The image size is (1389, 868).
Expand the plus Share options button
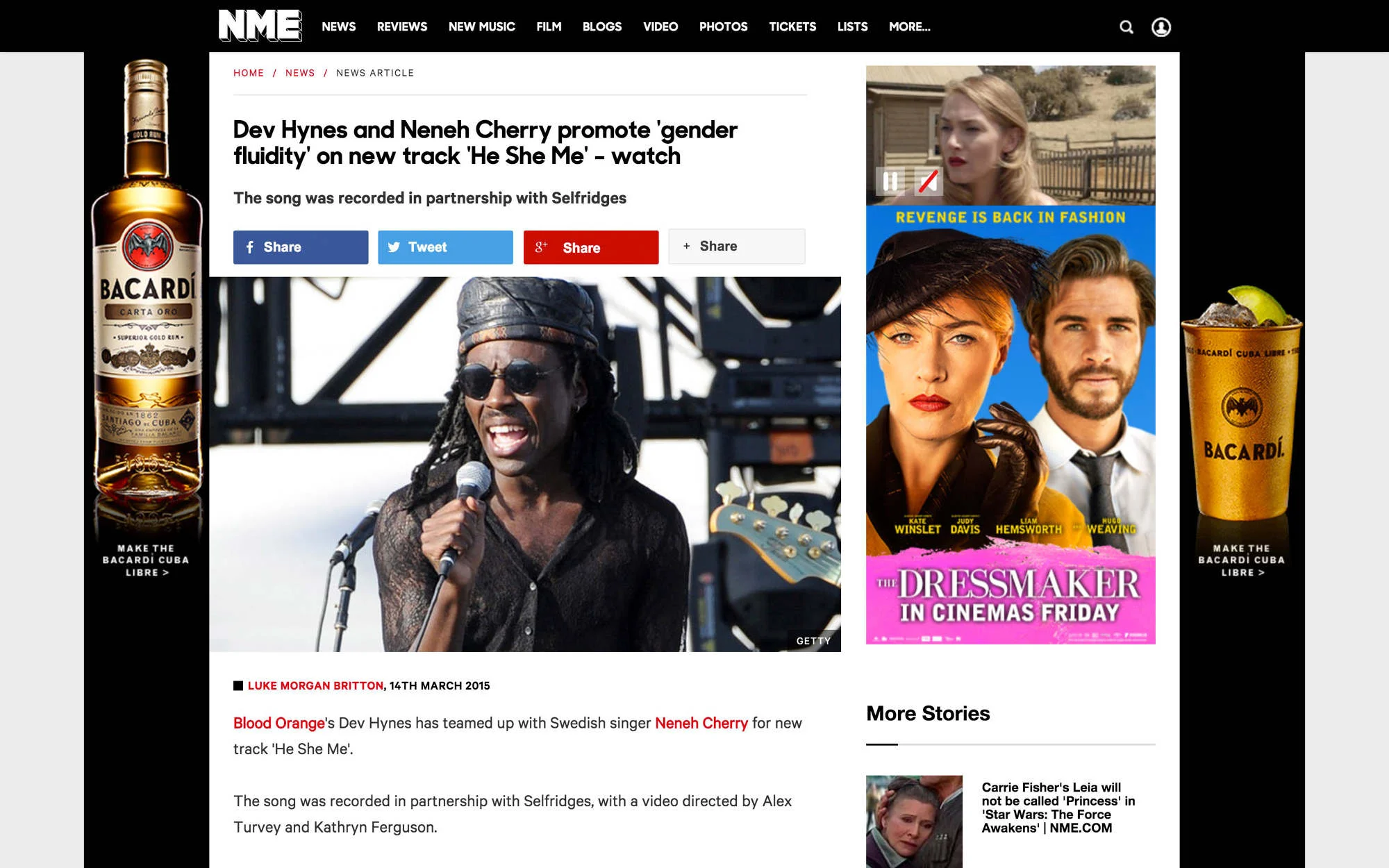point(736,247)
